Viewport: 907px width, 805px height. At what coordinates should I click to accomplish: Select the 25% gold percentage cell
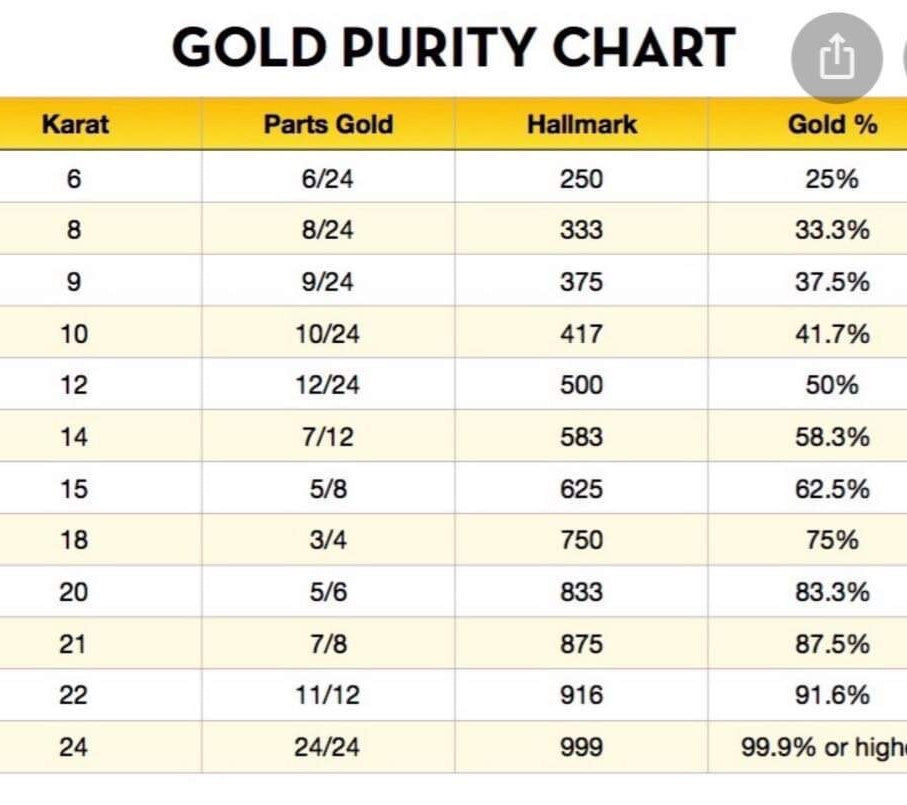coord(832,179)
